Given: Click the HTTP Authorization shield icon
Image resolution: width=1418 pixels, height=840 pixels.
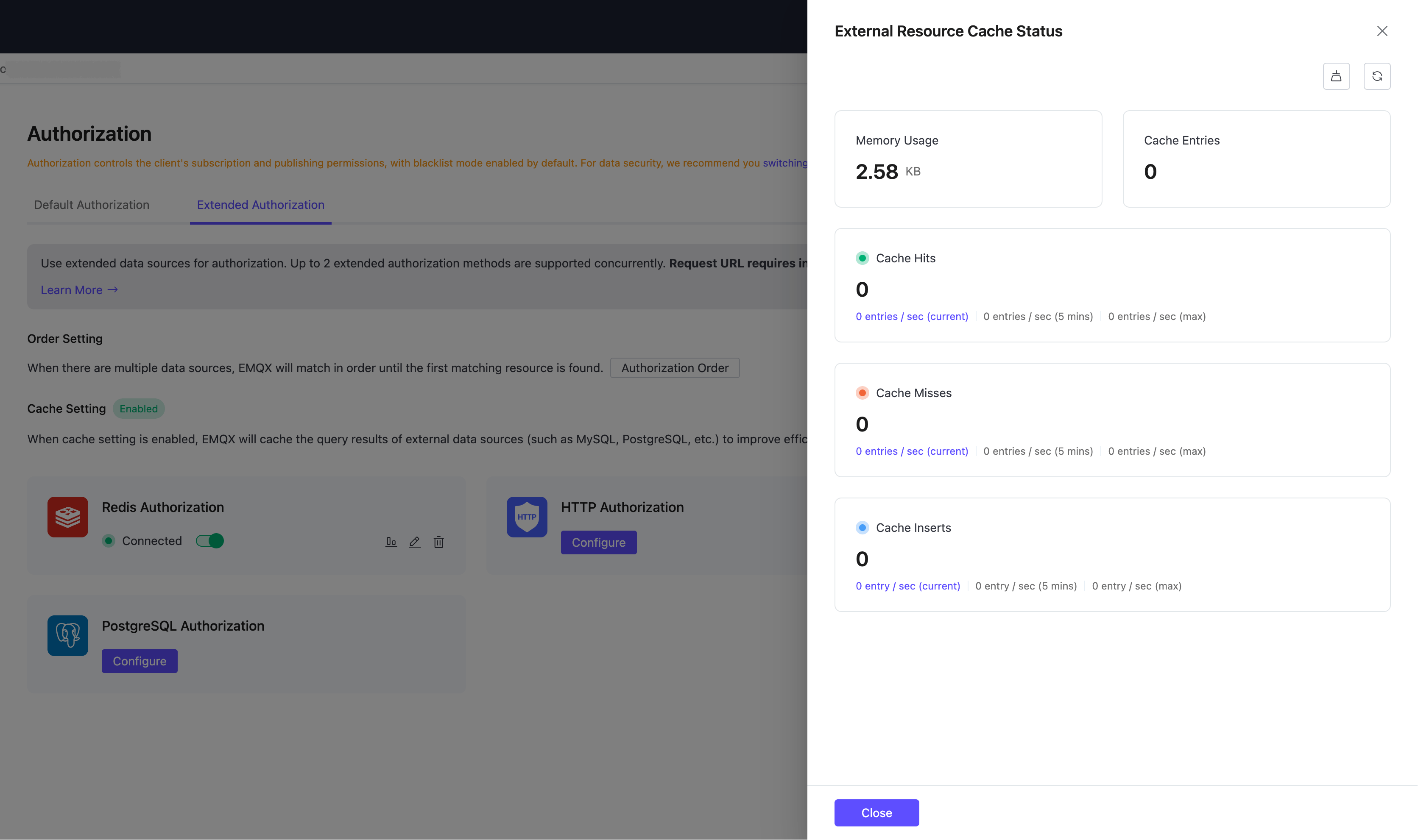Looking at the screenshot, I should pyautogui.click(x=527, y=517).
